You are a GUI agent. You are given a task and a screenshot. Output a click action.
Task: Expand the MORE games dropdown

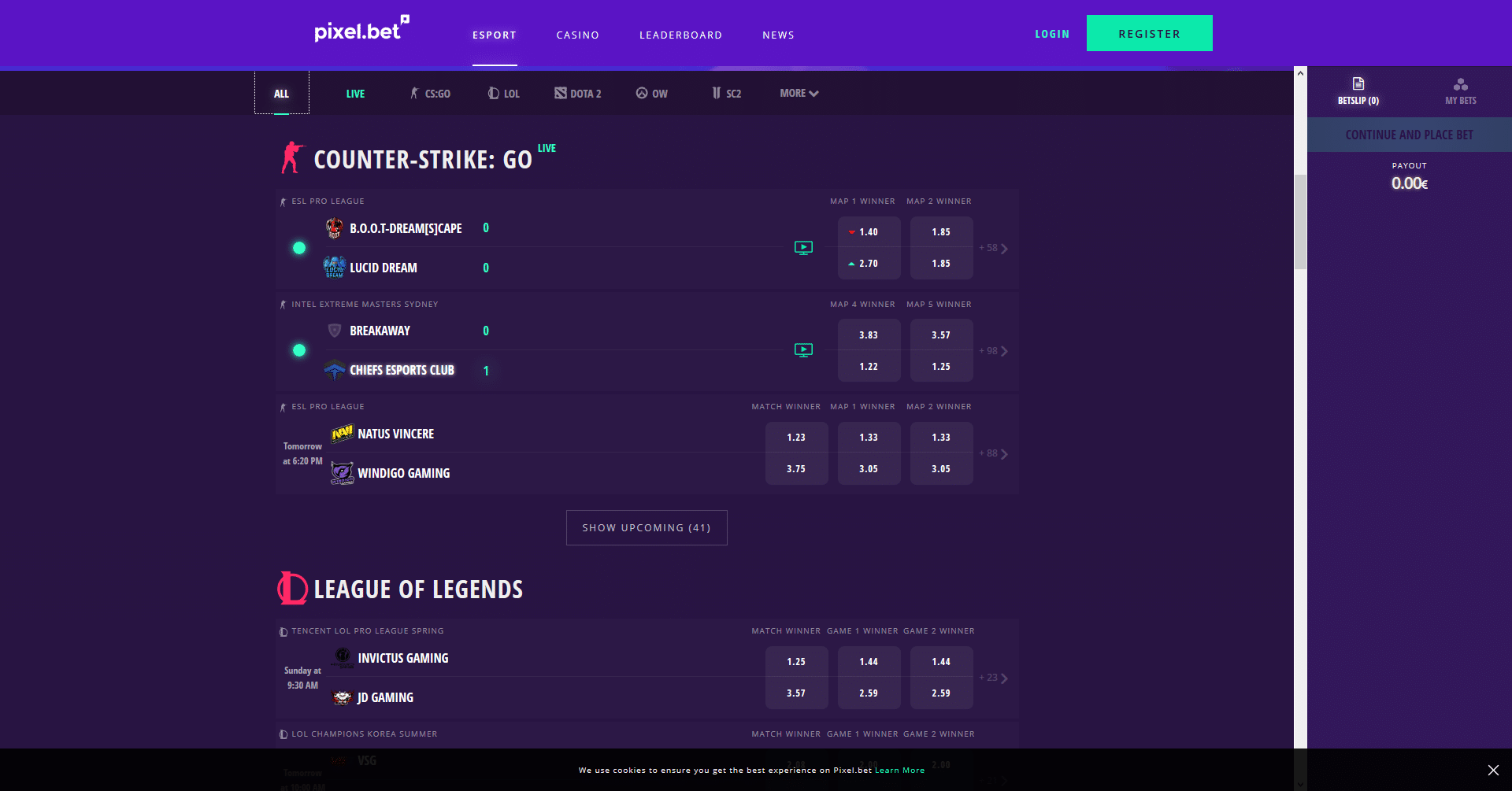coord(799,94)
